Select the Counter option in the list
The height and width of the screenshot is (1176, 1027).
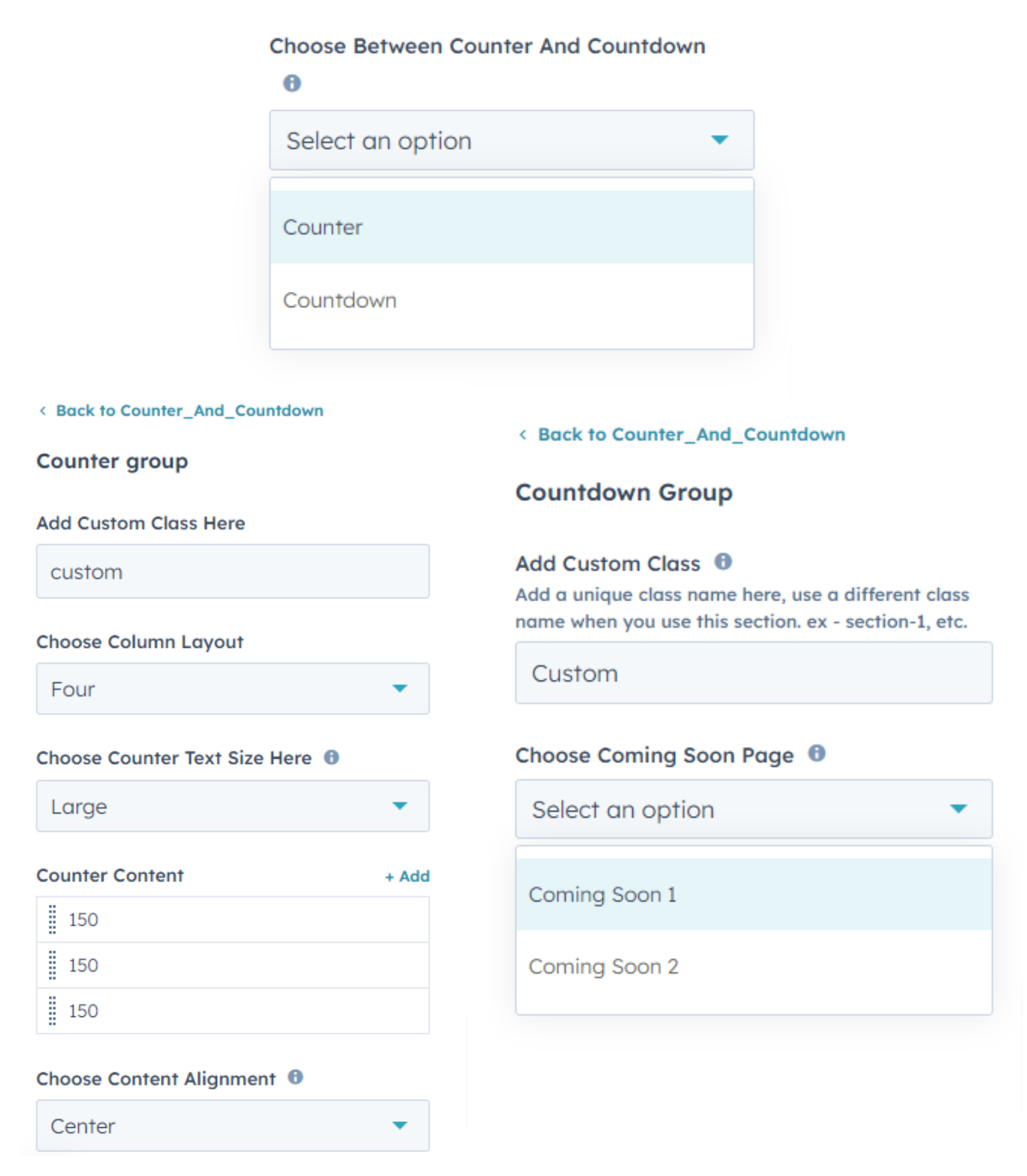511,227
